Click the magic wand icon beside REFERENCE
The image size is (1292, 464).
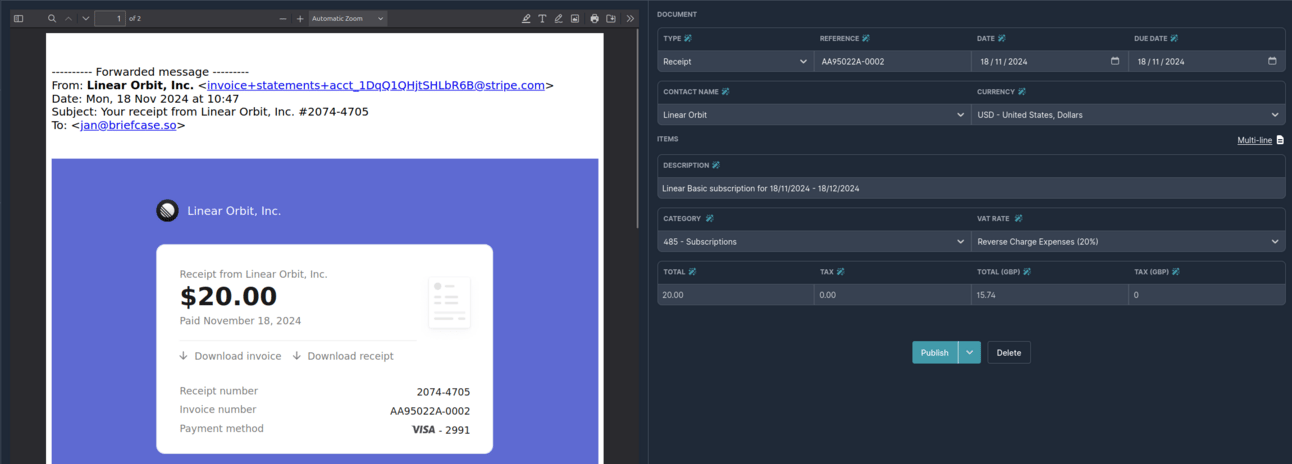[x=866, y=38]
